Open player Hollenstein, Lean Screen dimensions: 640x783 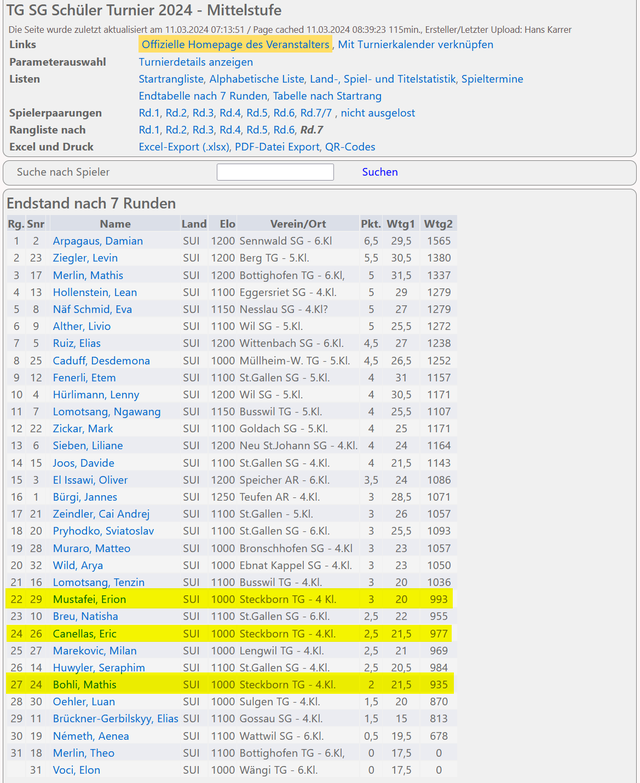coord(95,292)
